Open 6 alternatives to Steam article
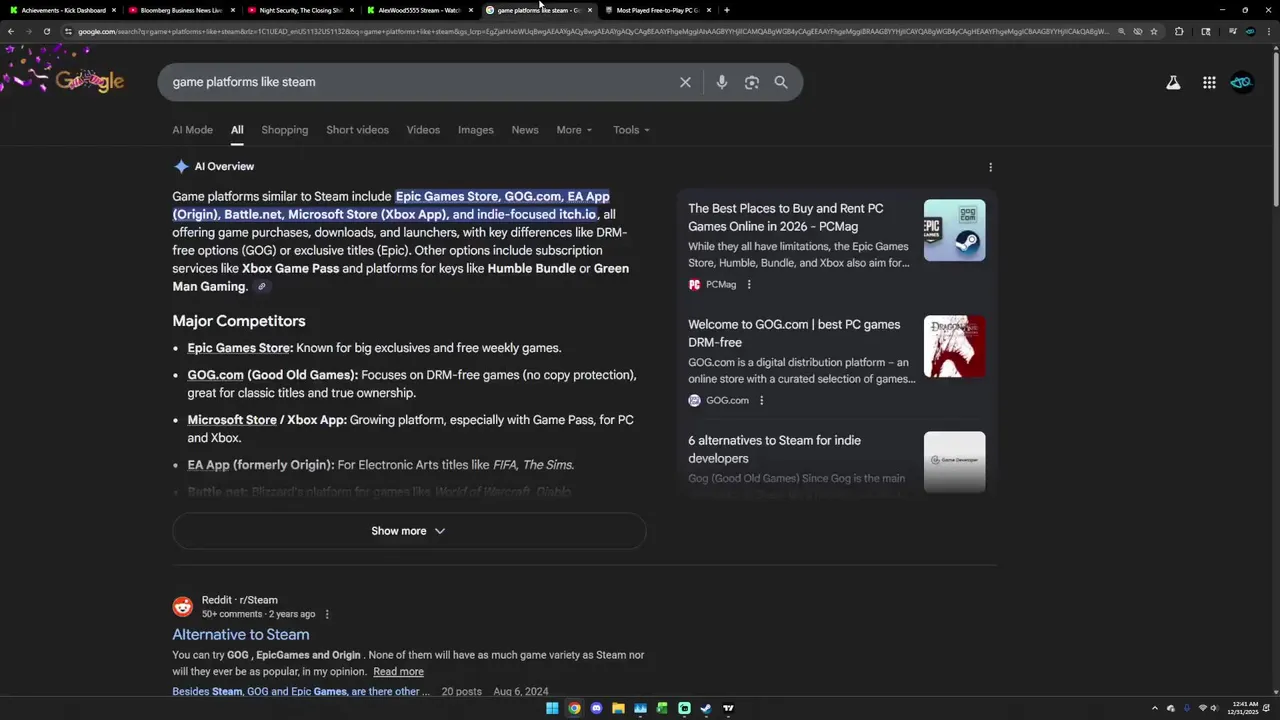1280x720 pixels. click(774, 449)
